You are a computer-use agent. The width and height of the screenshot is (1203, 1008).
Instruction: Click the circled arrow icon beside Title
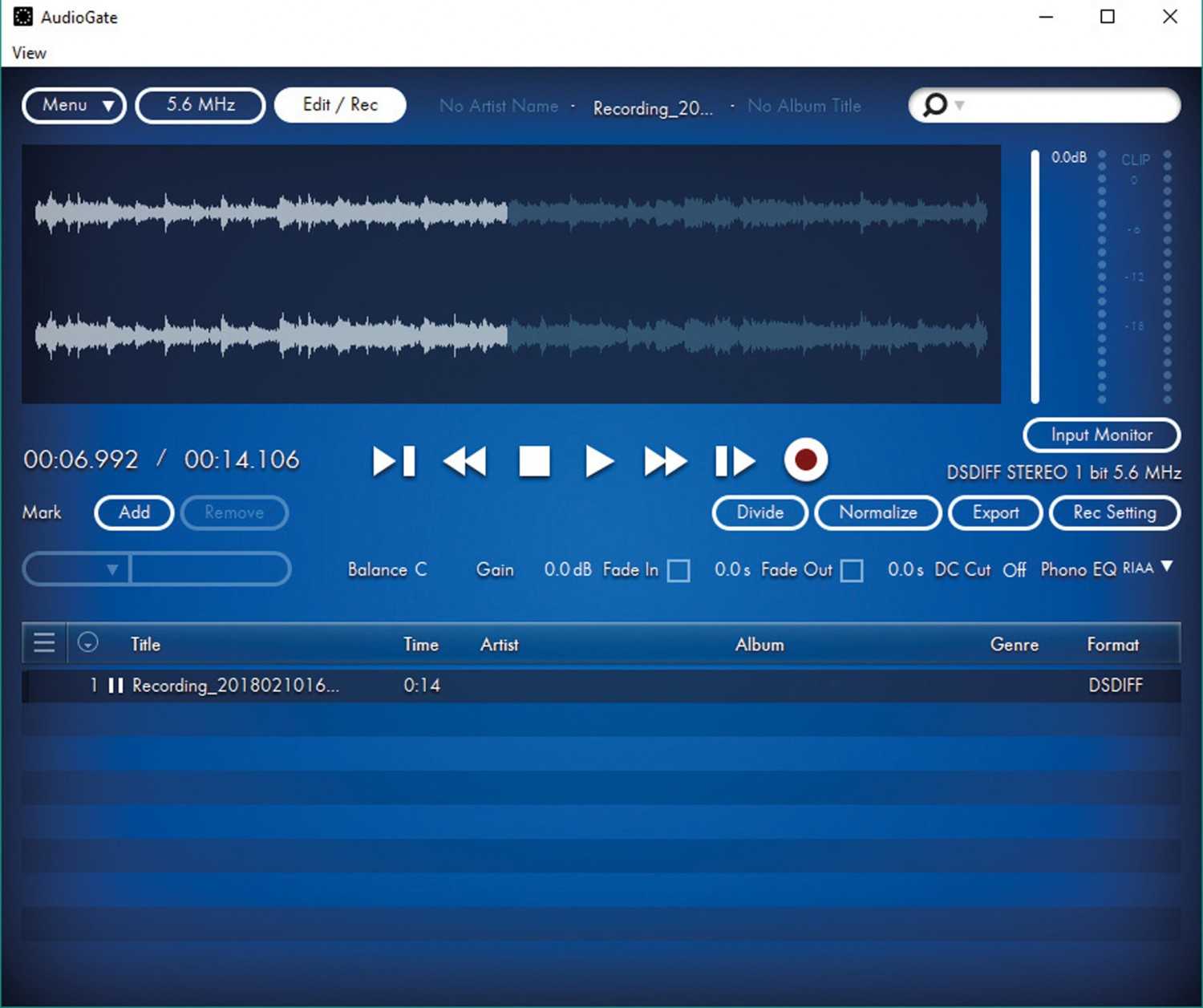88,642
